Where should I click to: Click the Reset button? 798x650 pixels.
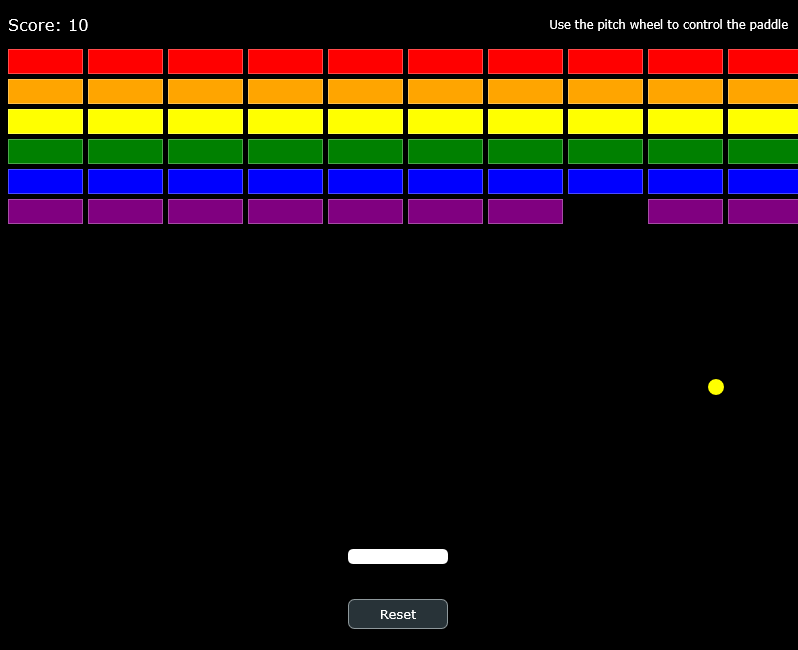click(x=397, y=614)
